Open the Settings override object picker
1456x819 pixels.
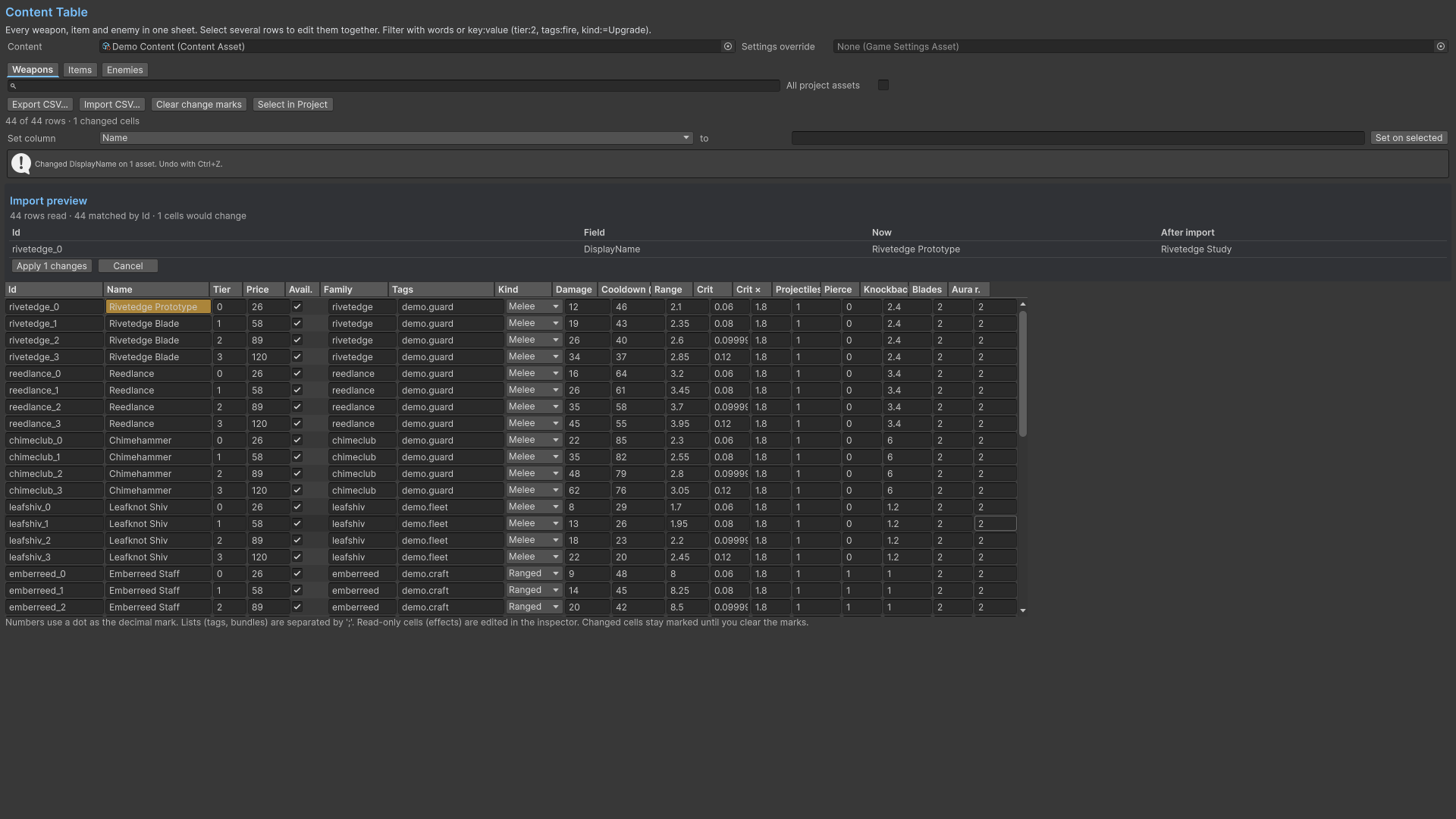1441,46
